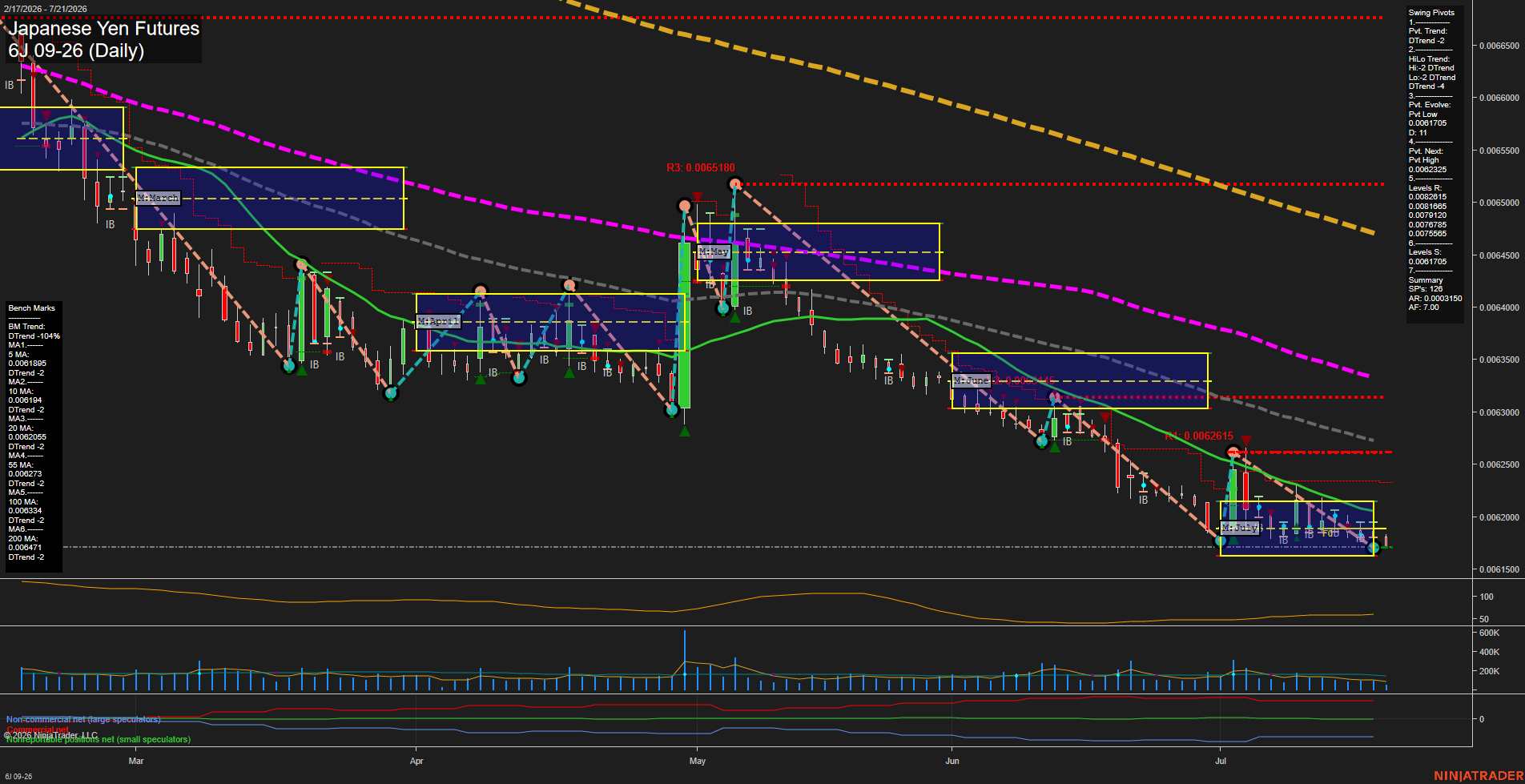Screen dimensions: 1525x784
Task: Select the 10 MA value 0.006194
Action: point(25,400)
